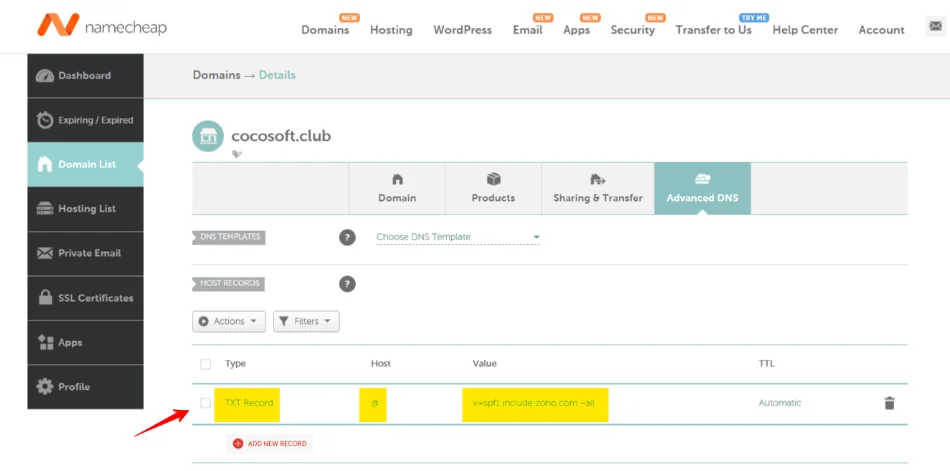The image size is (950, 471).
Task: Open the Account menu
Action: [882, 30]
